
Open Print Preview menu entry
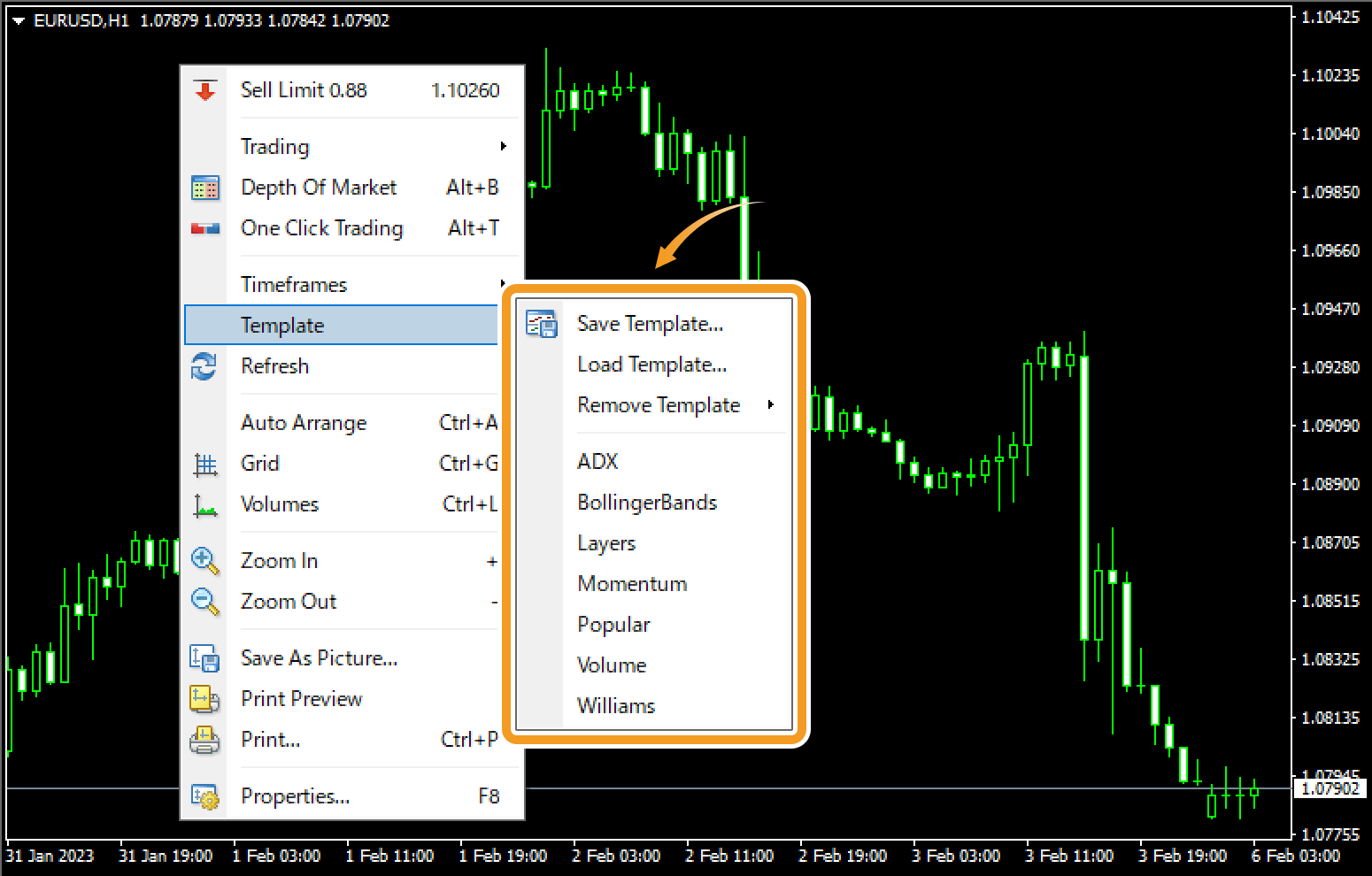[343, 699]
